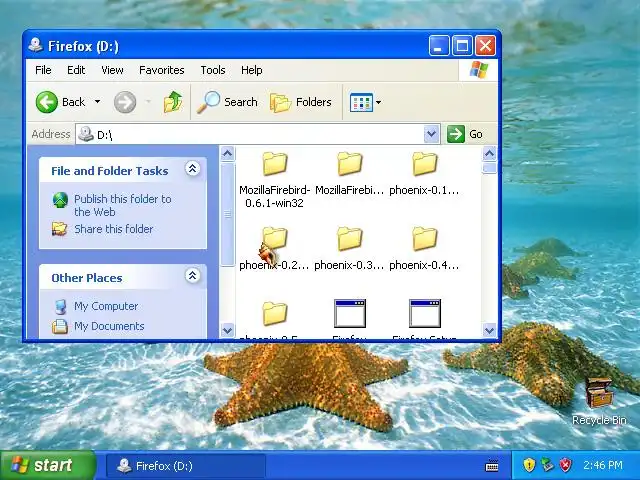The width and height of the screenshot is (640, 480).
Task: Select the truncated MozillaFirebi... folder icon
Action: 350,164
